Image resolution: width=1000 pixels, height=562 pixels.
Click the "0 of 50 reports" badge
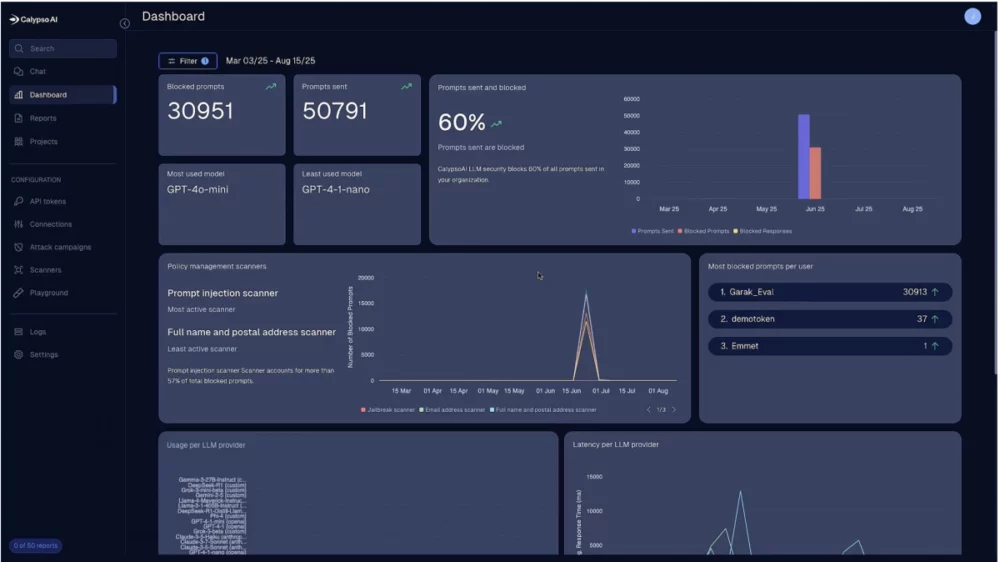(36, 545)
